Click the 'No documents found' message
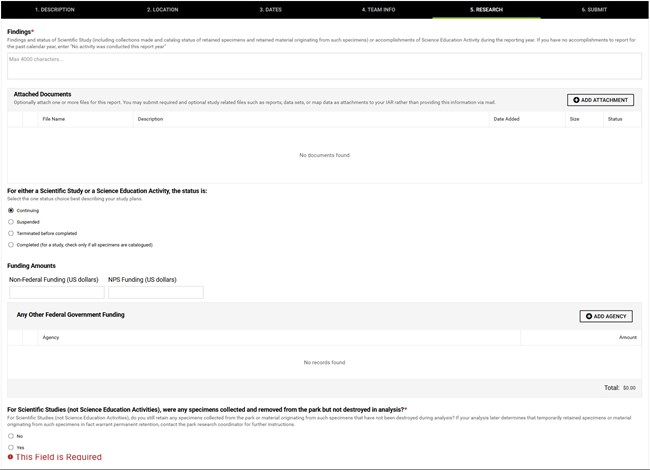 pyautogui.click(x=325, y=155)
